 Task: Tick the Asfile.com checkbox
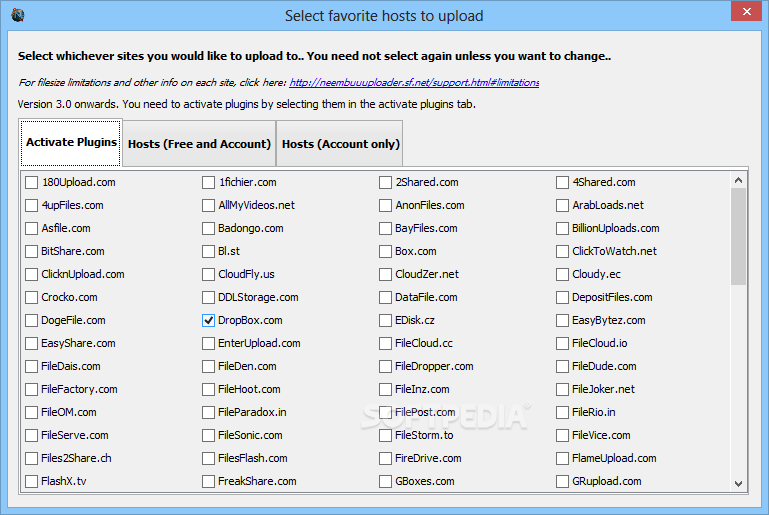(31, 229)
